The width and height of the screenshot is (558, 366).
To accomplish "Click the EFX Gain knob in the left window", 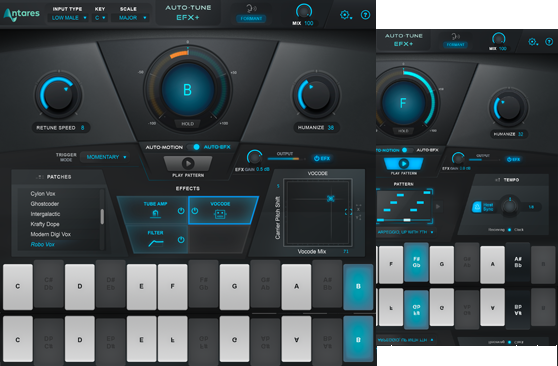I will click(x=254, y=157).
